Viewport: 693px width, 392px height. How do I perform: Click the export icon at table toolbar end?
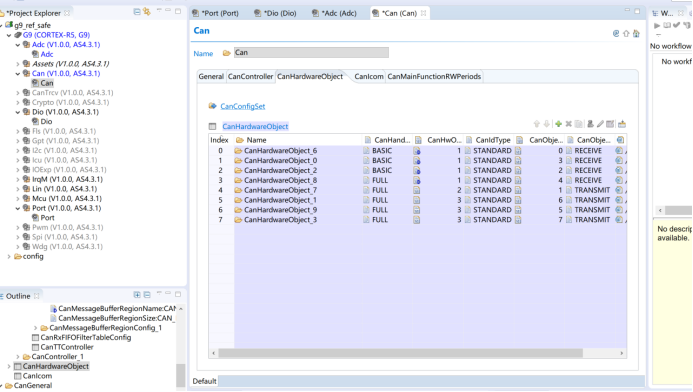click(x=622, y=124)
